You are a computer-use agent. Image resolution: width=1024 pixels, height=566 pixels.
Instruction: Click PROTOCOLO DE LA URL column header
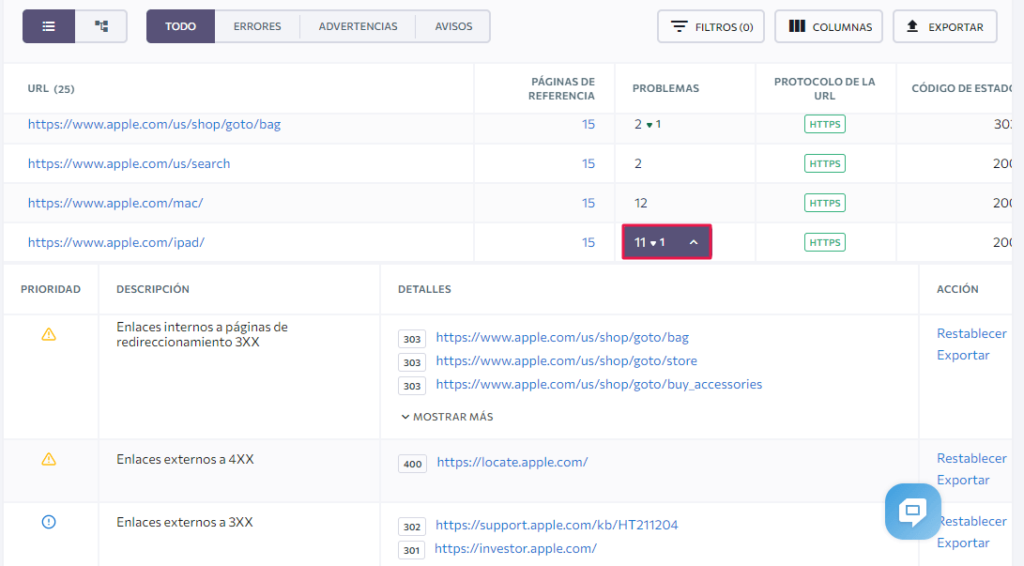click(824, 89)
